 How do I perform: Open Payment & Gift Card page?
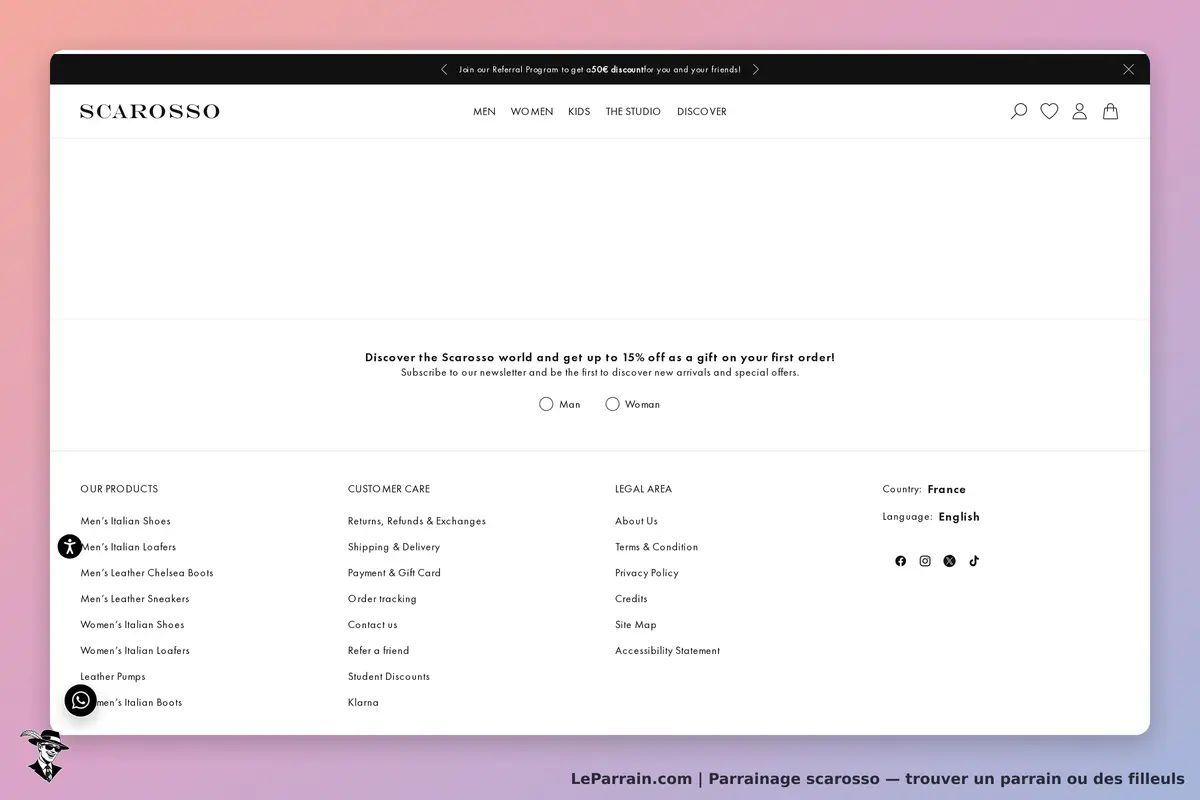click(x=394, y=573)
